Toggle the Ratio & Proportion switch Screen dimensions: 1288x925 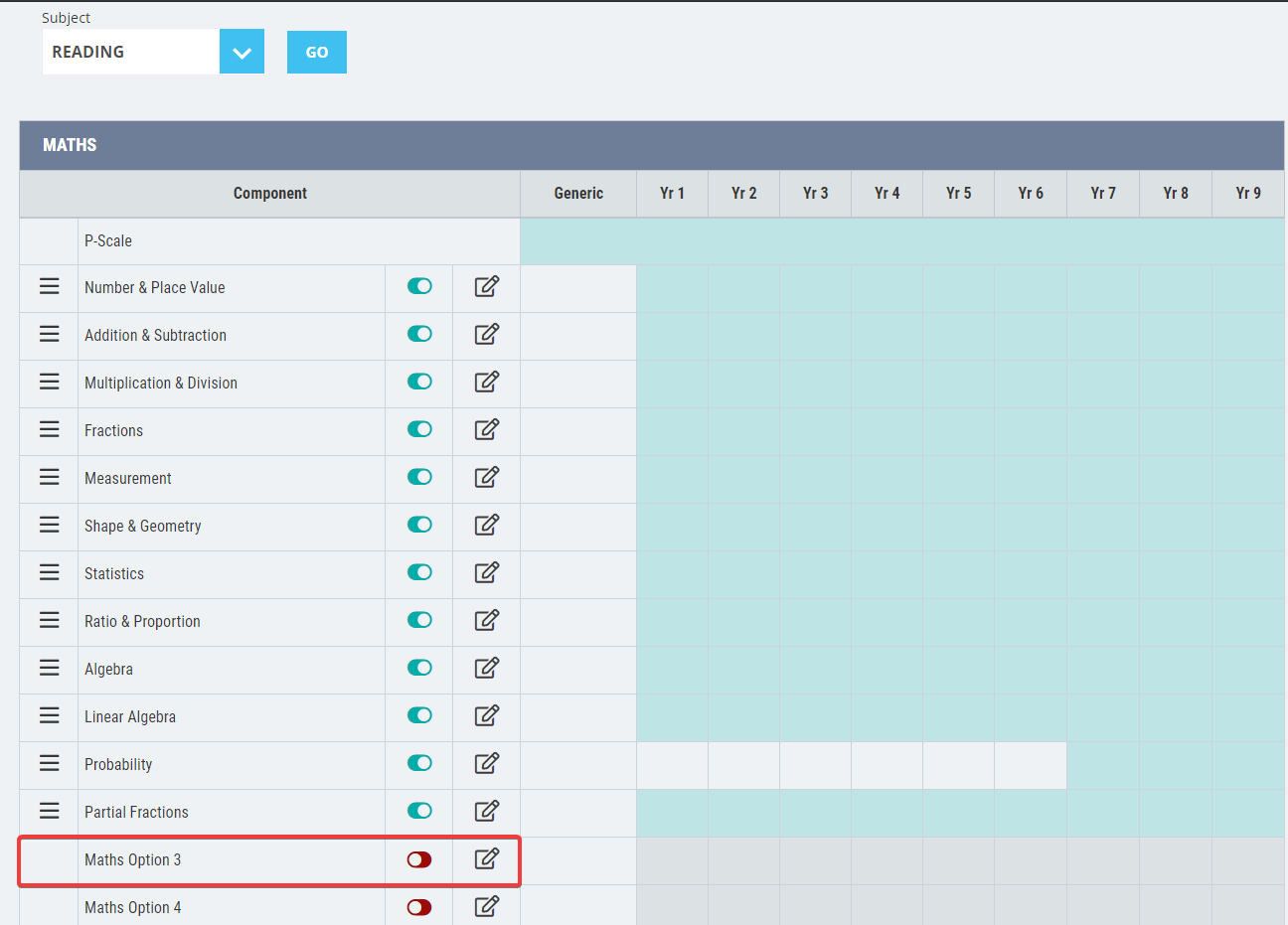coord(419,620)
